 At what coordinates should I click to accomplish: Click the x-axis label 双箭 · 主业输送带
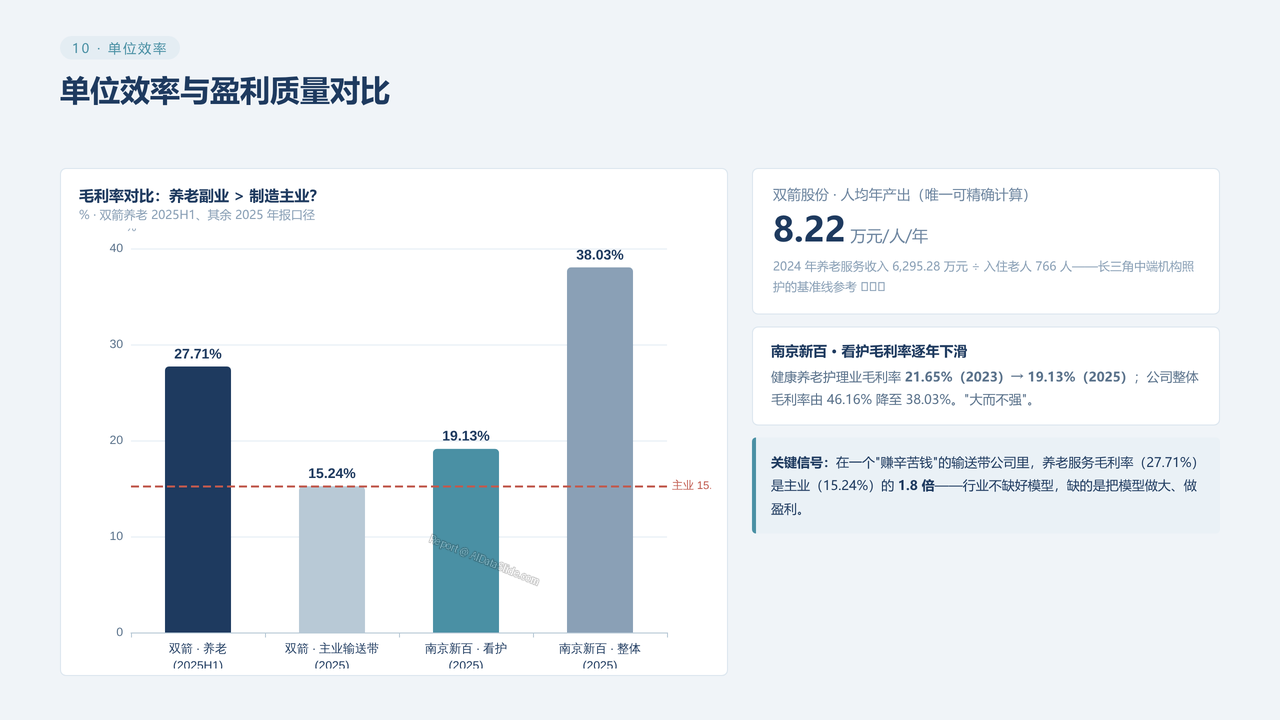[x=332, y=656]
